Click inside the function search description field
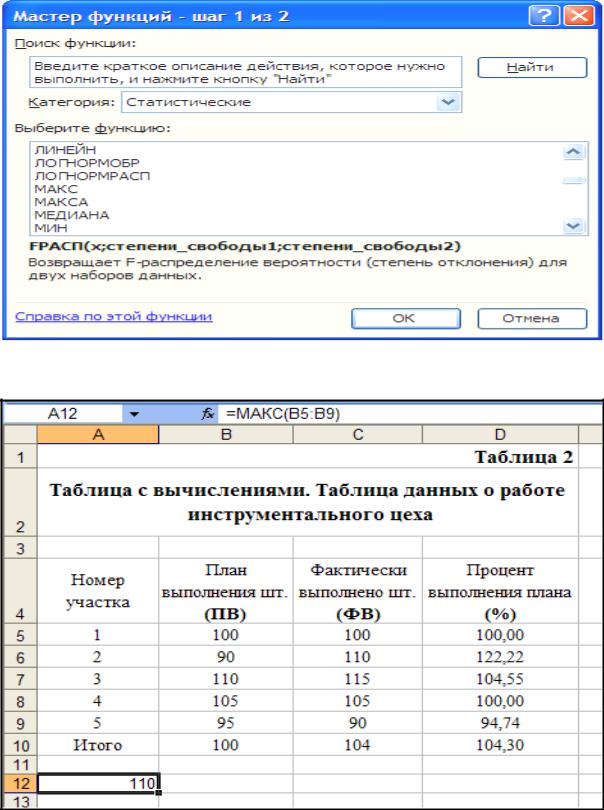This screenshot has width=604, height=810. pos(245,72)
